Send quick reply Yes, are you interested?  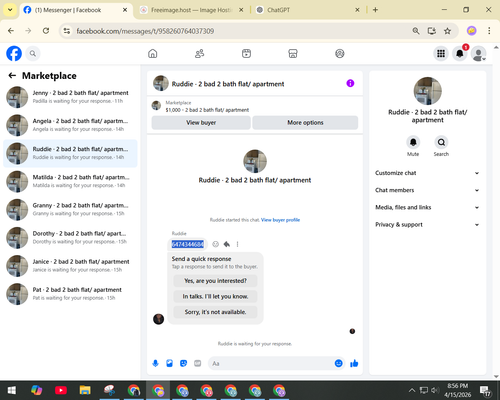pos(215,281)
